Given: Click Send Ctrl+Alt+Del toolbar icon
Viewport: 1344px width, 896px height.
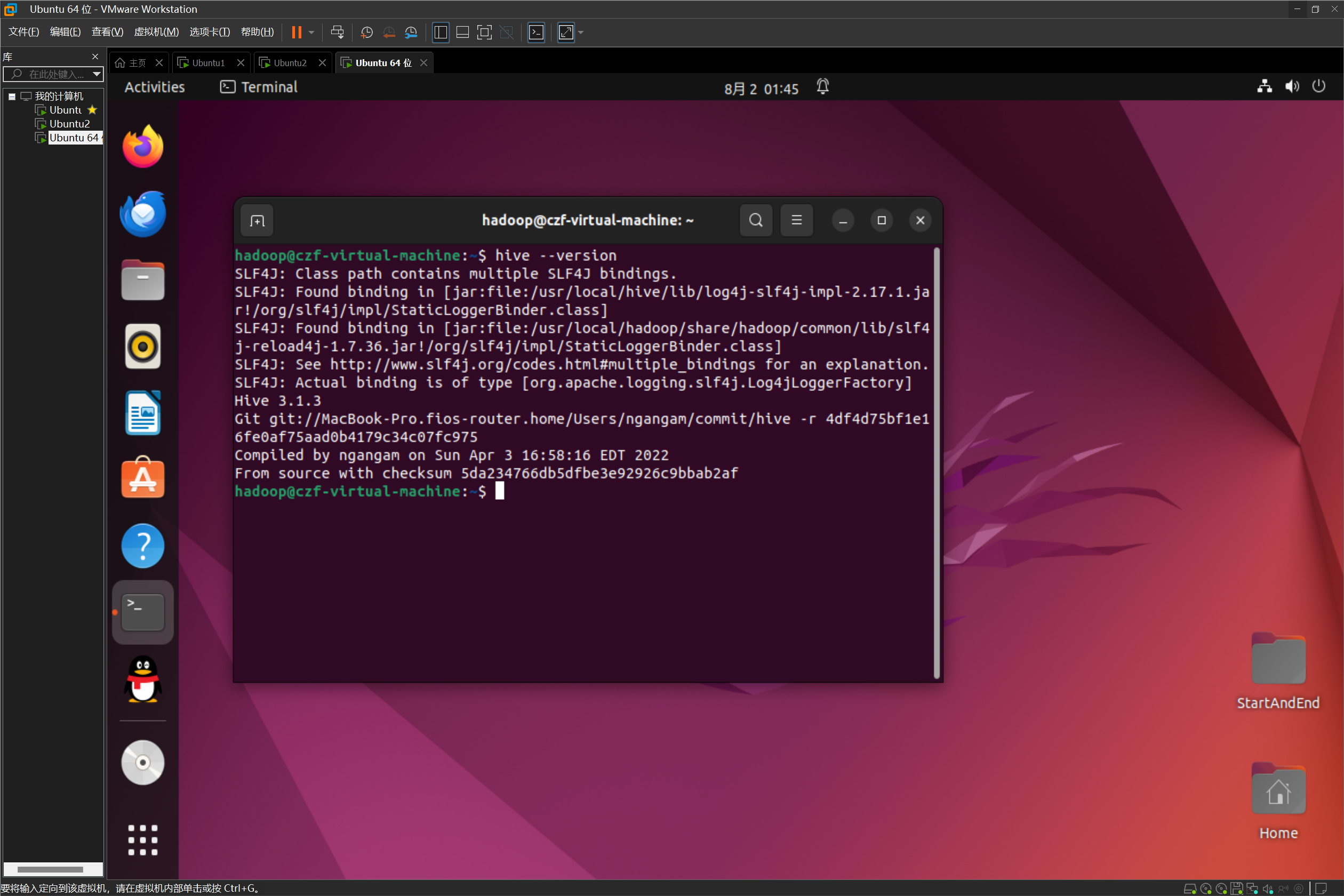Looking at the screenshot, I should [x=337, y=33].
